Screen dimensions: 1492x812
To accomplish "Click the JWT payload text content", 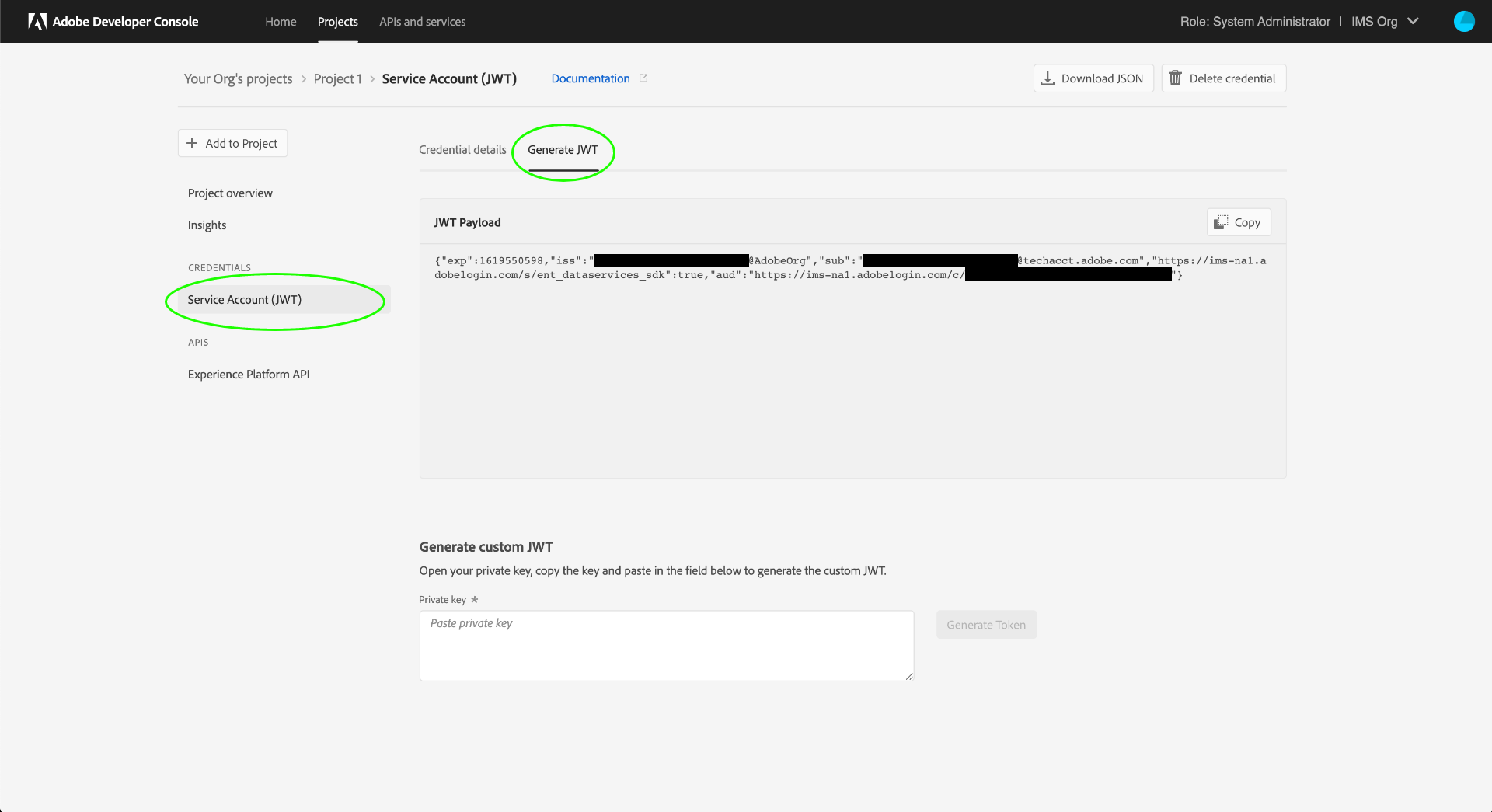I will 850,268.
